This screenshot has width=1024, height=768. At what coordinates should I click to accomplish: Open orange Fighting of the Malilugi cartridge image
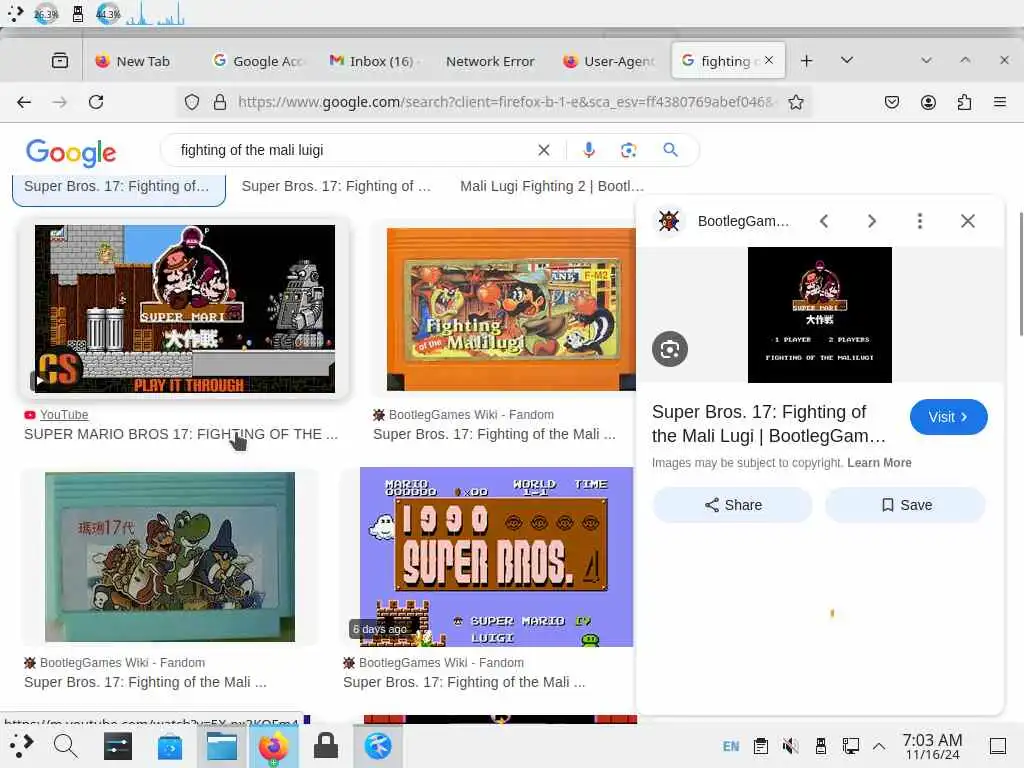coord(511,309)
